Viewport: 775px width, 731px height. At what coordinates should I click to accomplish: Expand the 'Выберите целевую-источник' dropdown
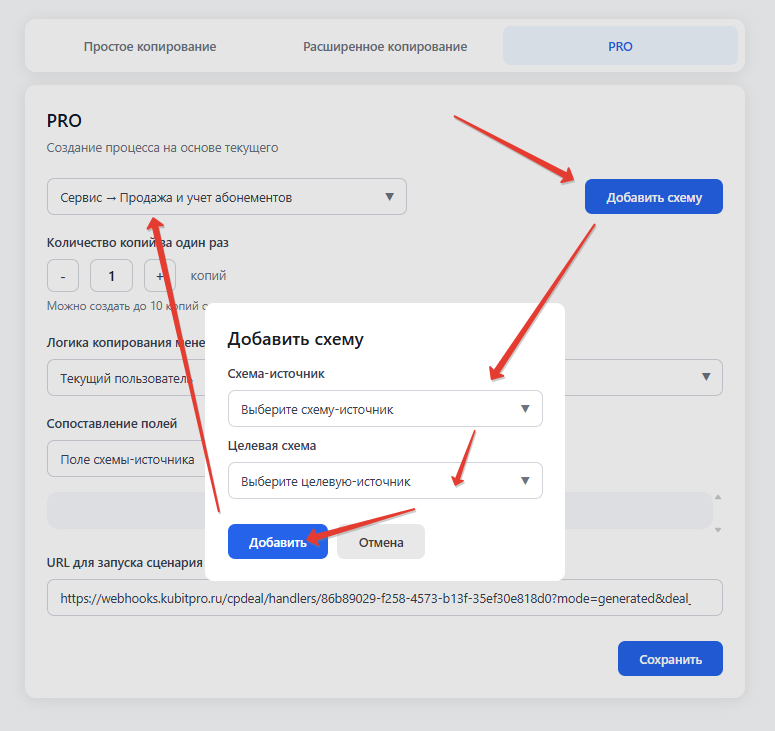tap(385, 481)
